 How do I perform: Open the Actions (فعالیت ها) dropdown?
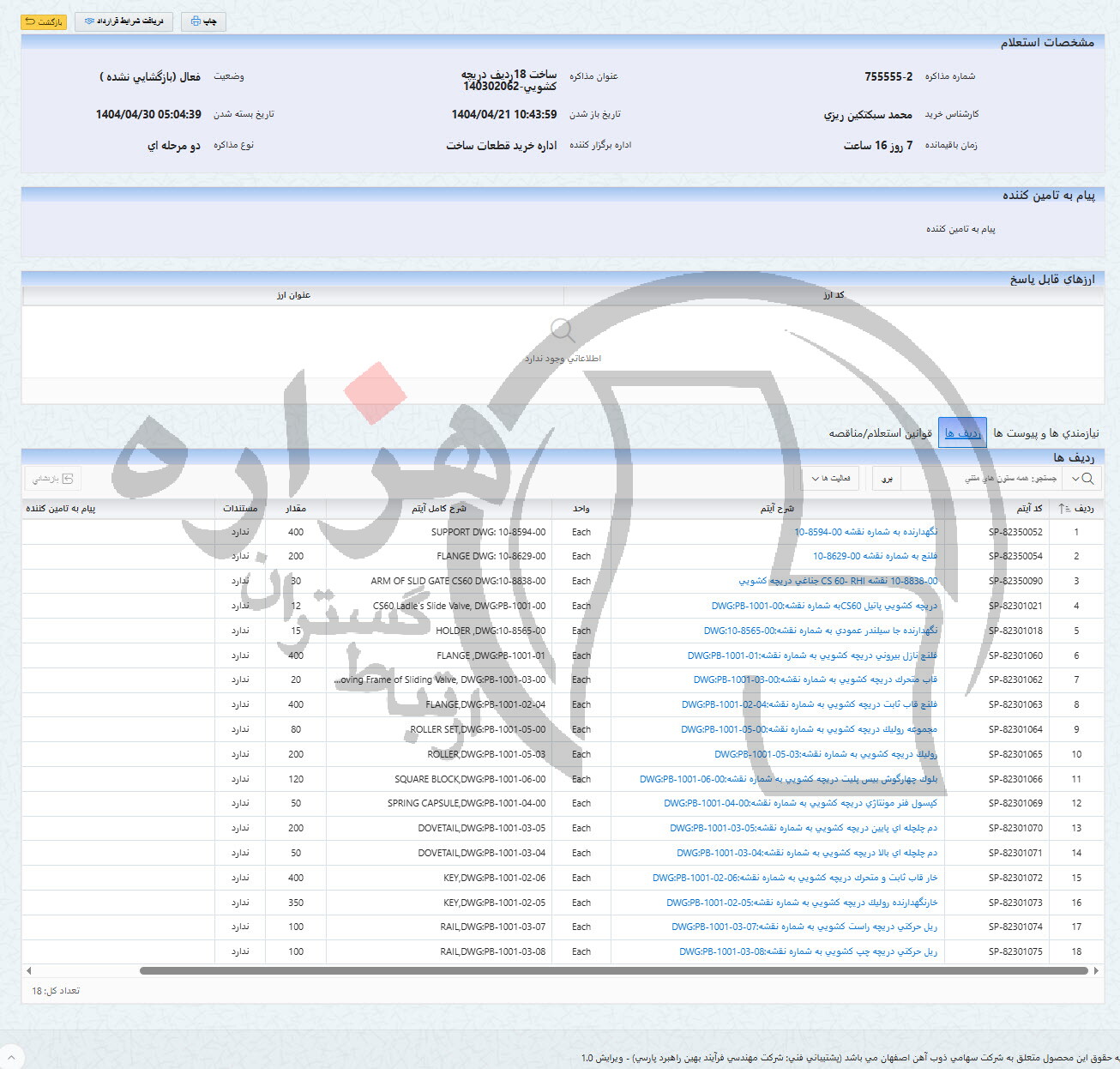pos(828,479)
